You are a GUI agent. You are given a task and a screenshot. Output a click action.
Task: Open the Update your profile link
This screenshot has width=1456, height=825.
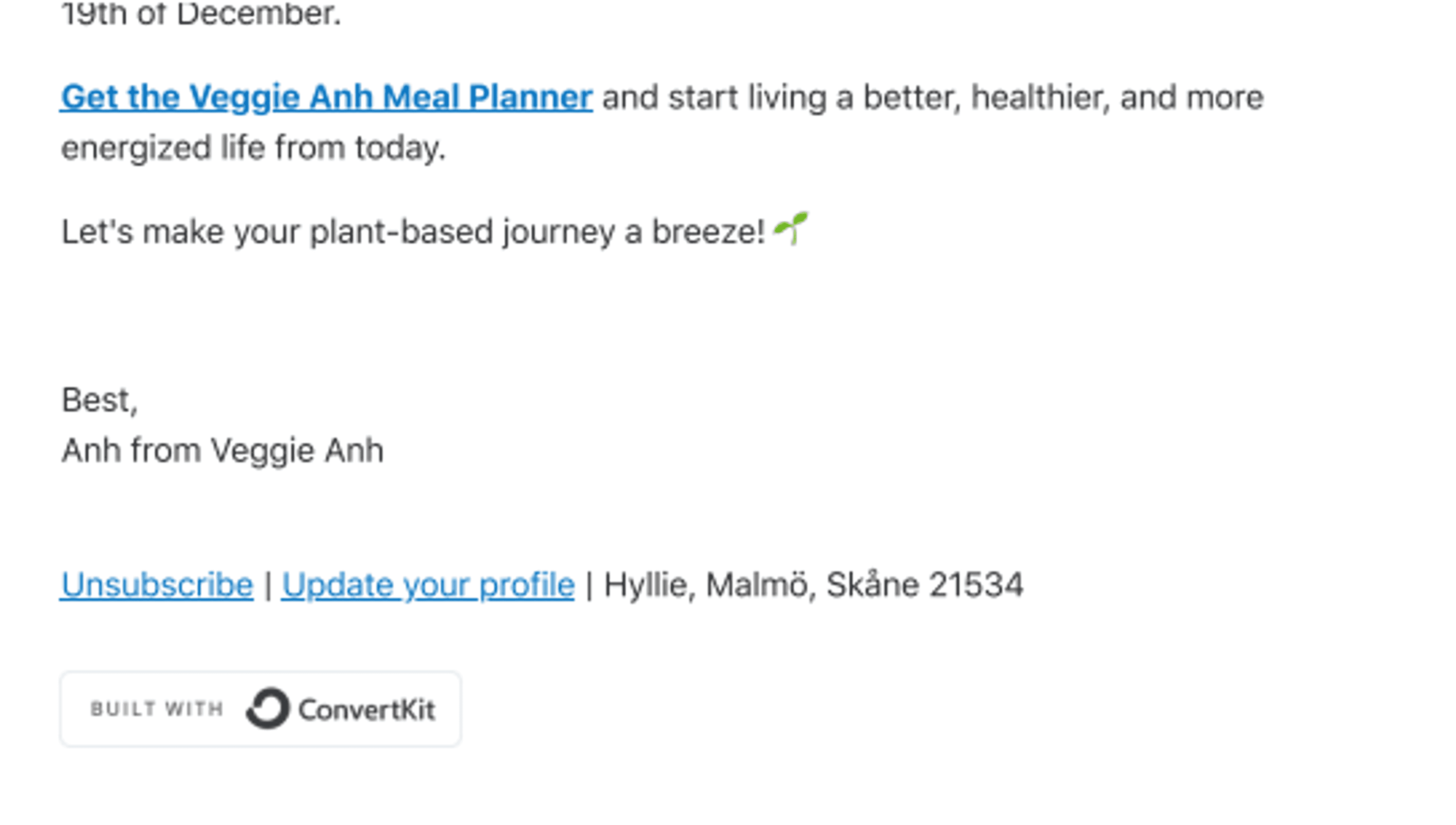[428, 585]
